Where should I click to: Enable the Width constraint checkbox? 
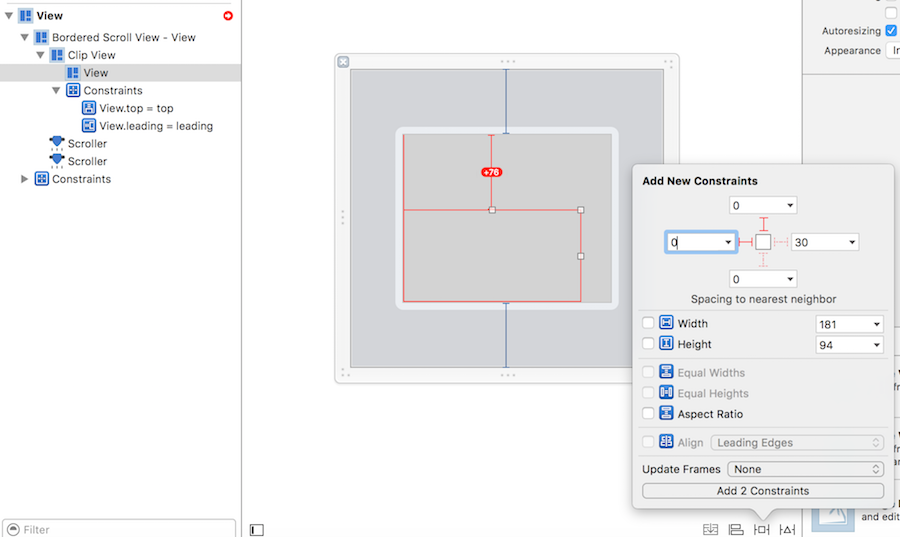(x=648, y=323)
